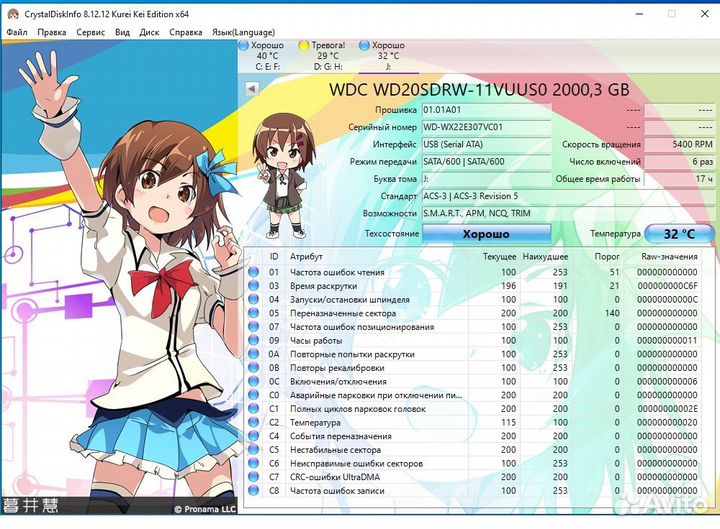Screen dimensions: 720x529
Task: Click status icon for Часы работы row
Action: point(253,340)
